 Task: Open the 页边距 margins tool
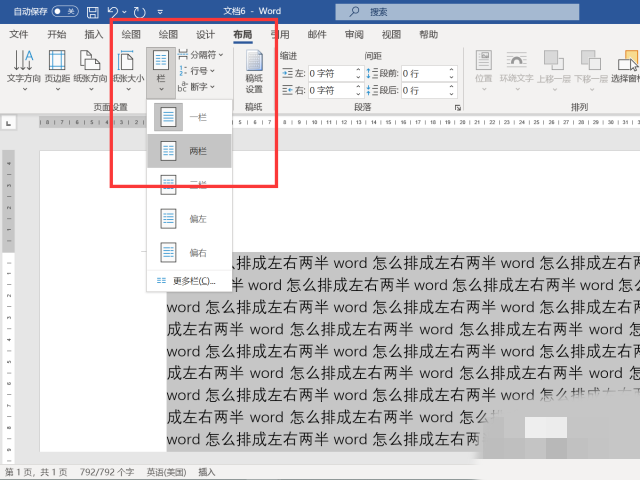57,70
